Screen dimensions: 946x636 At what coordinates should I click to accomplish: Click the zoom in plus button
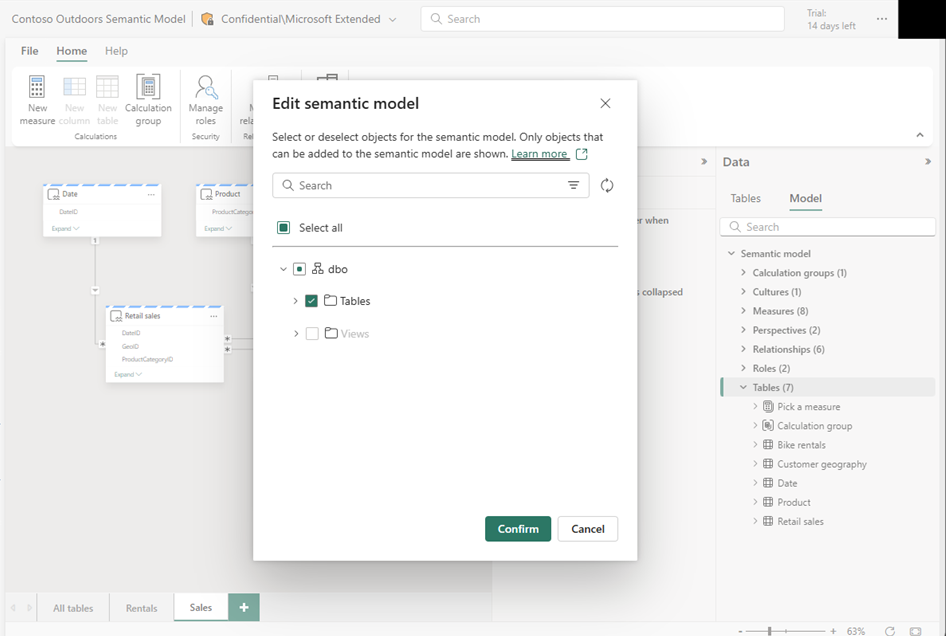(833, 631)
